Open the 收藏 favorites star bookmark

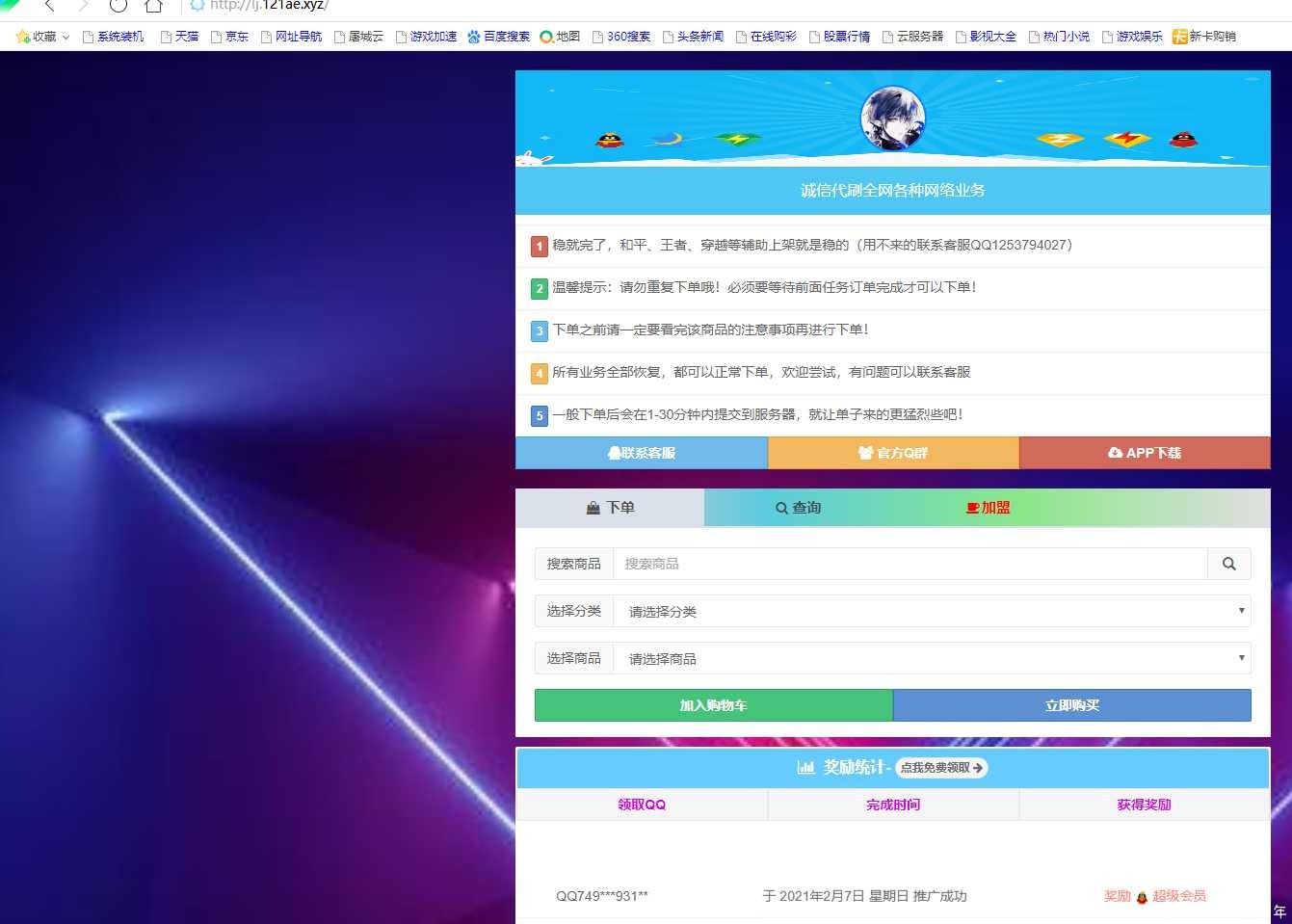coord(37,37)
